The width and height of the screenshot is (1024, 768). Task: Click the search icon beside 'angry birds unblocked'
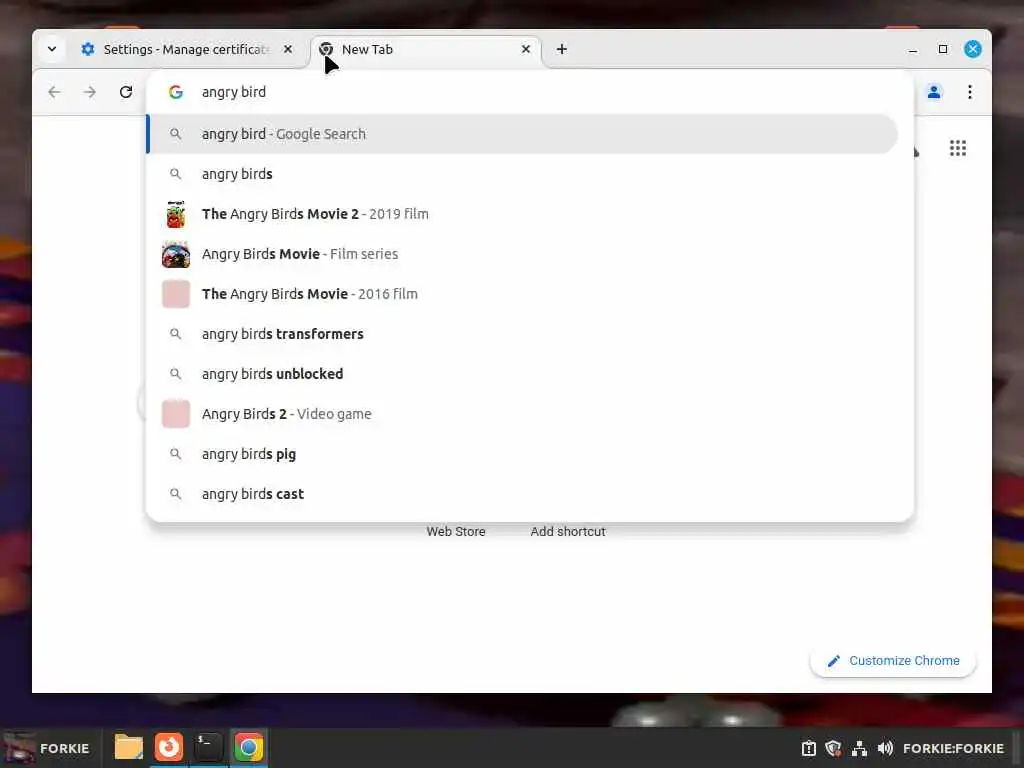pyautogui.click(x=176, y=374)
